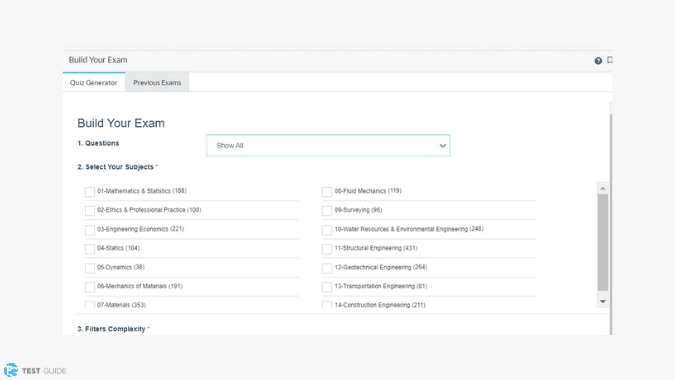Click the subject list scroll-down arrow
Screen dimensions: 675x380
(603, 302)
